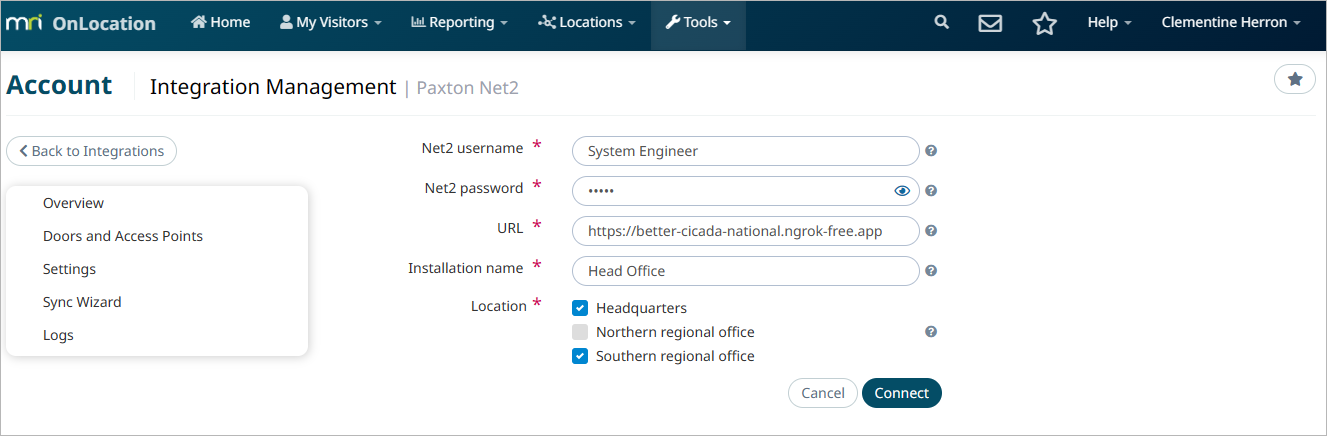Click Back to Integrations button
The width and height of the screenshot is (1327, 436).
click(91, 151)
